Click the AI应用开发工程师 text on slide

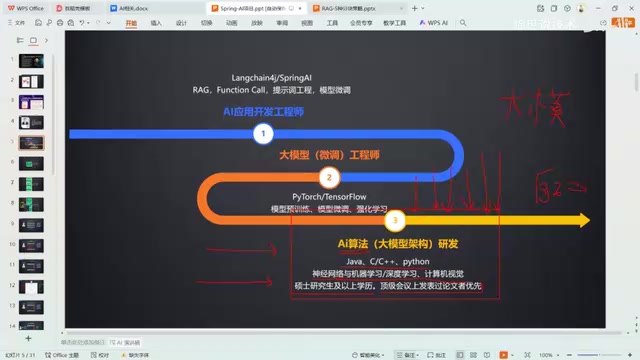[x=263, y=112]
